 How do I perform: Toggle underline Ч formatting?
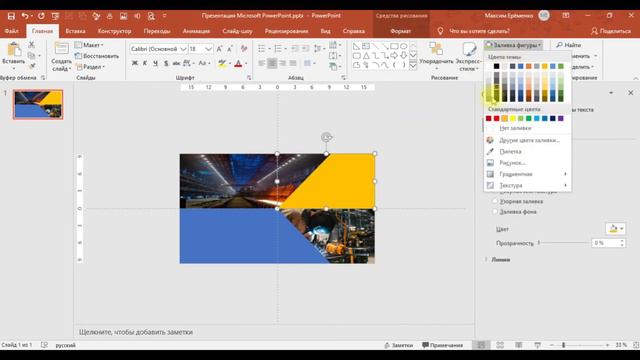[x=155, y=63]
